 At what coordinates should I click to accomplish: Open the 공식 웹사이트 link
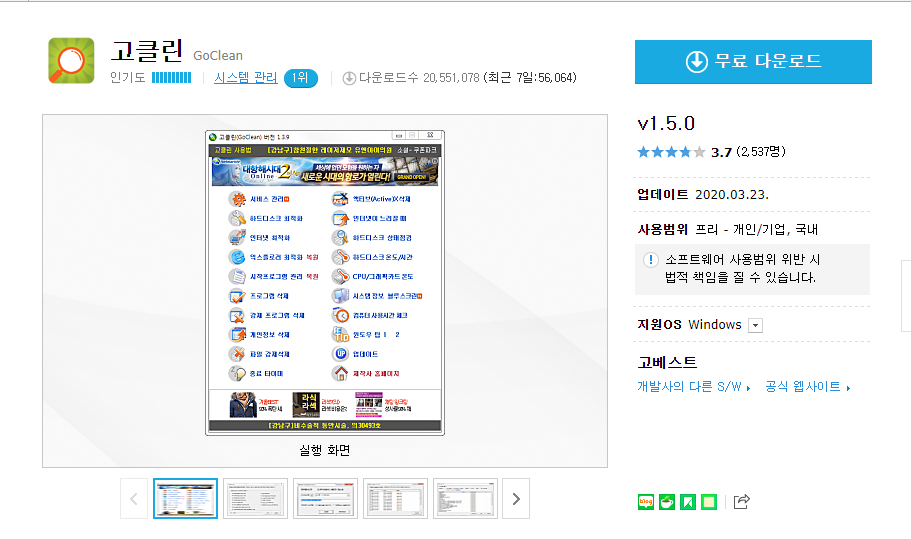coord(808,387)
